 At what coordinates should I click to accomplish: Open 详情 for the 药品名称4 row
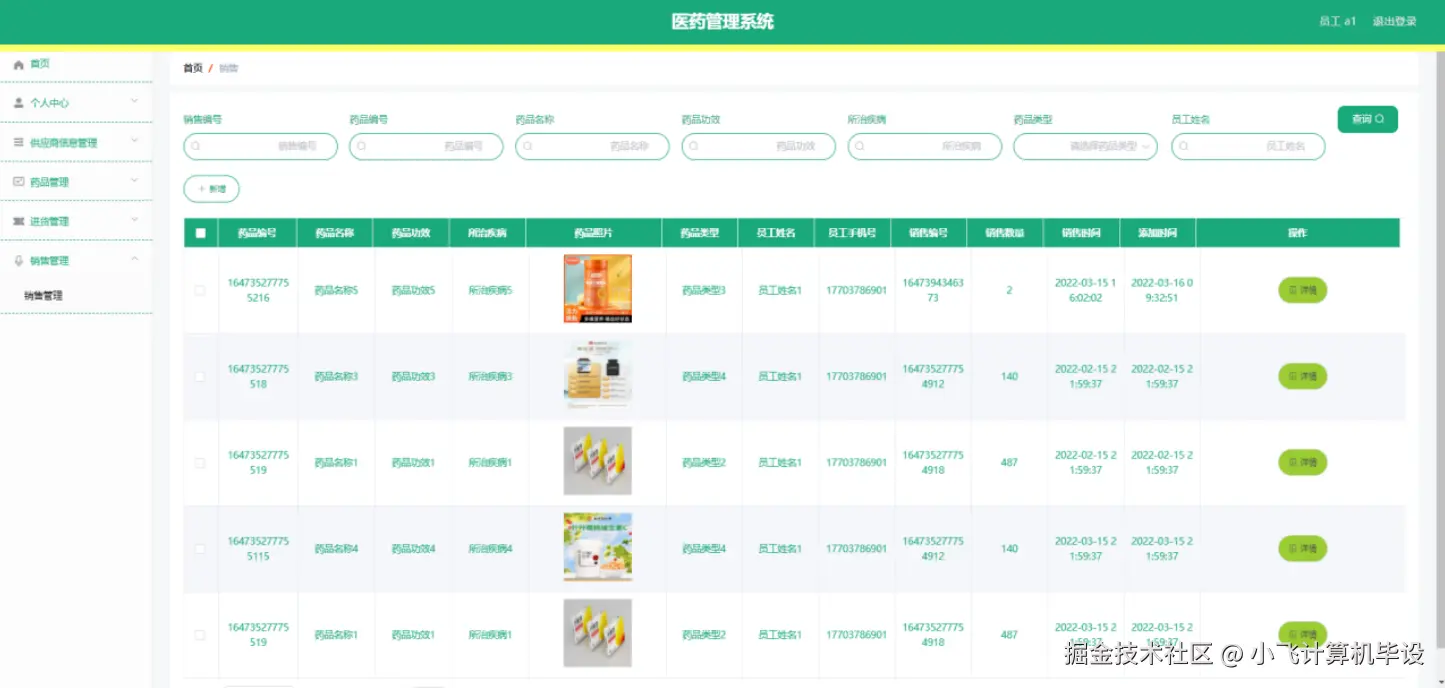1302,548
